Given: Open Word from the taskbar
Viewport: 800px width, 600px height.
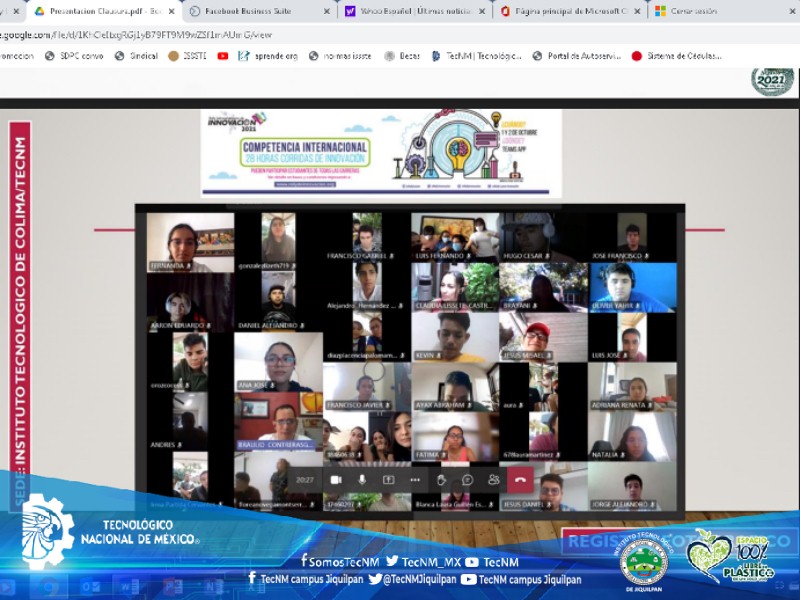Looking at the screenshot, I should point(132,587).
